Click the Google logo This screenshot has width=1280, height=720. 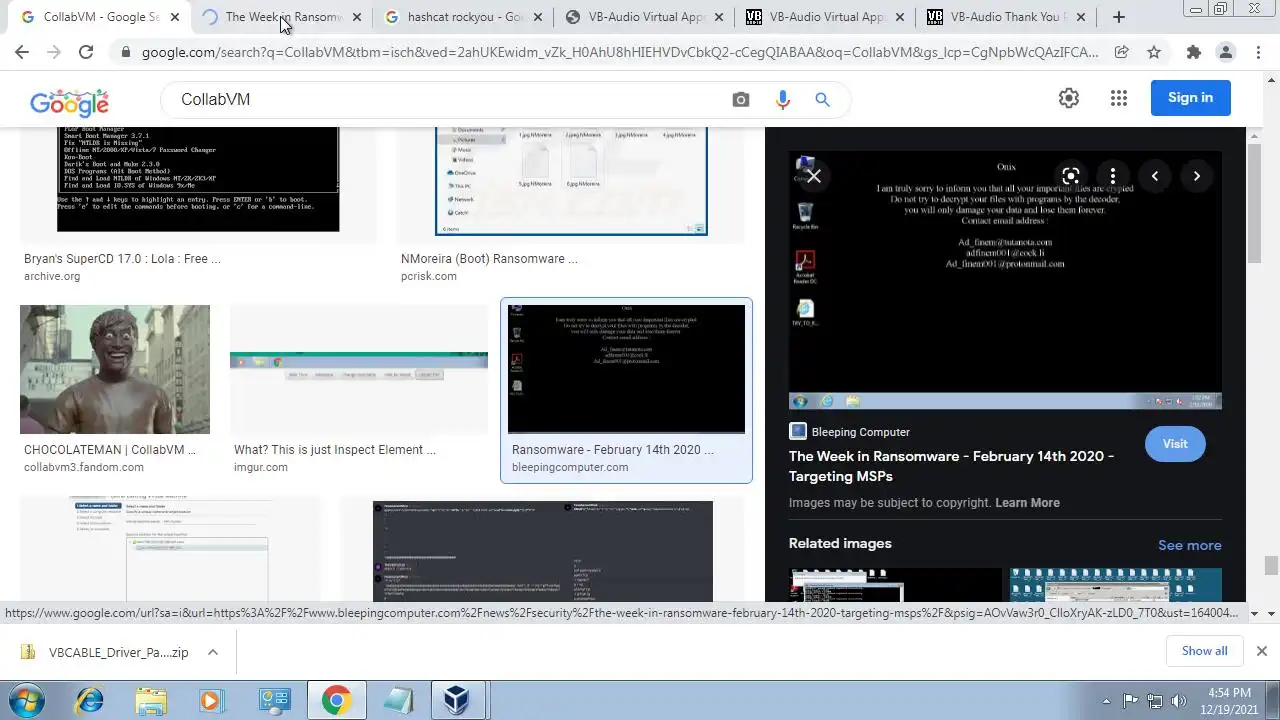pyautogui.click(x=69, y=101)
